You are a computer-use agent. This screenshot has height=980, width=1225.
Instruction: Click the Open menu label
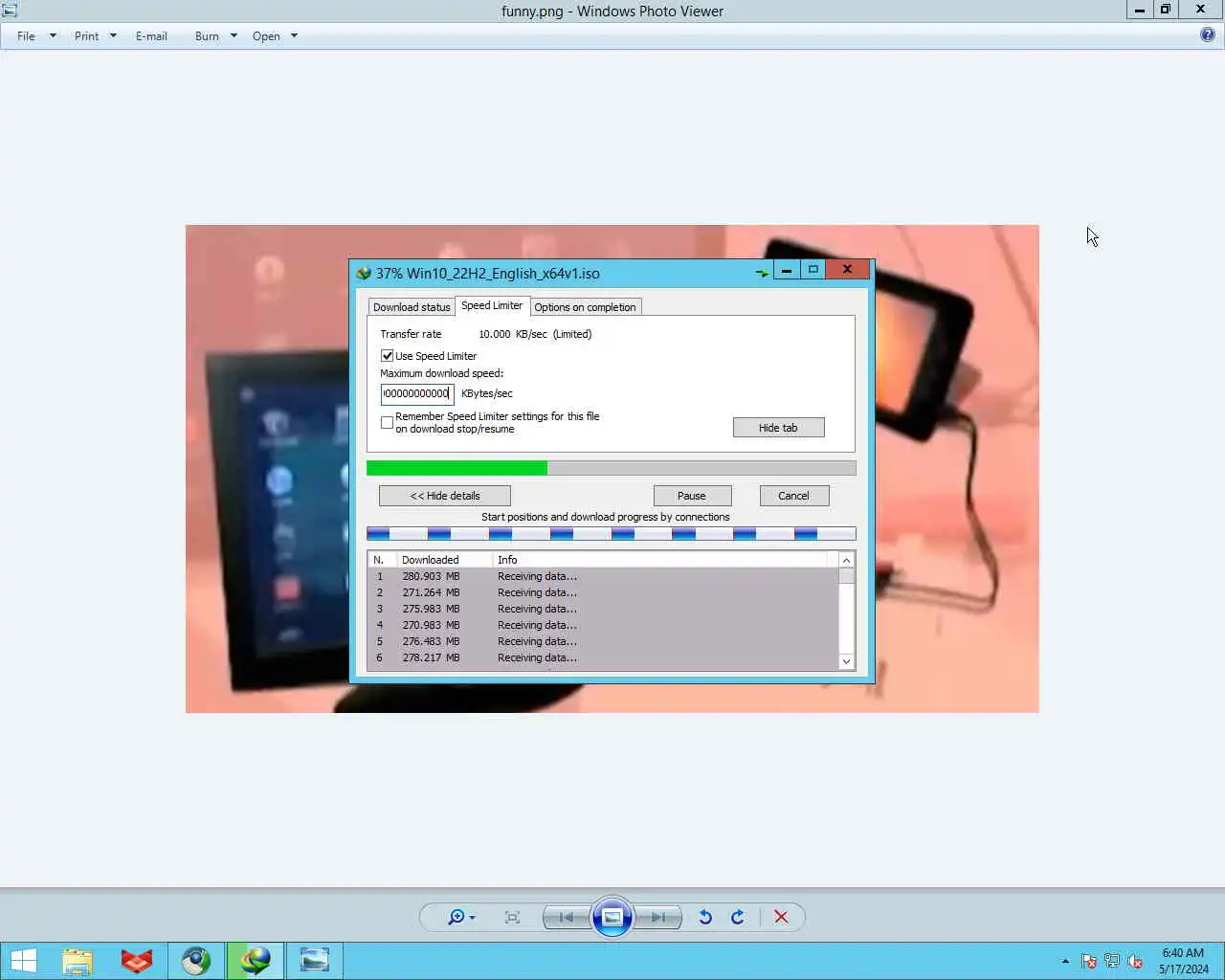pos(266,36)
